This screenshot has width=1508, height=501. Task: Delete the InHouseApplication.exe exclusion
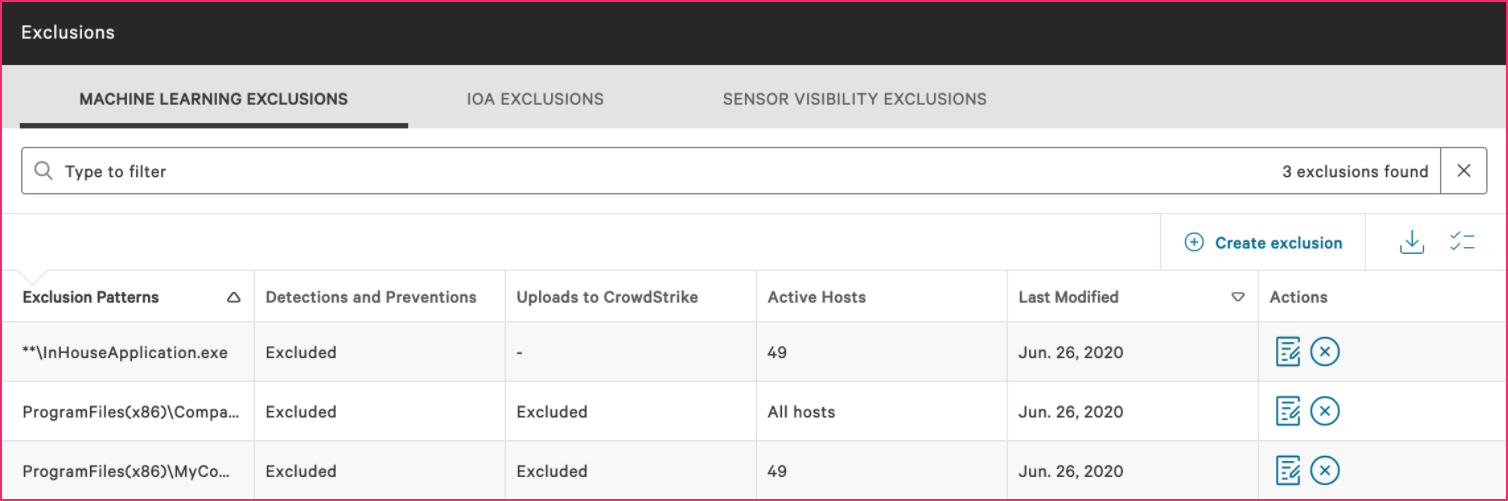[1325, 352]
